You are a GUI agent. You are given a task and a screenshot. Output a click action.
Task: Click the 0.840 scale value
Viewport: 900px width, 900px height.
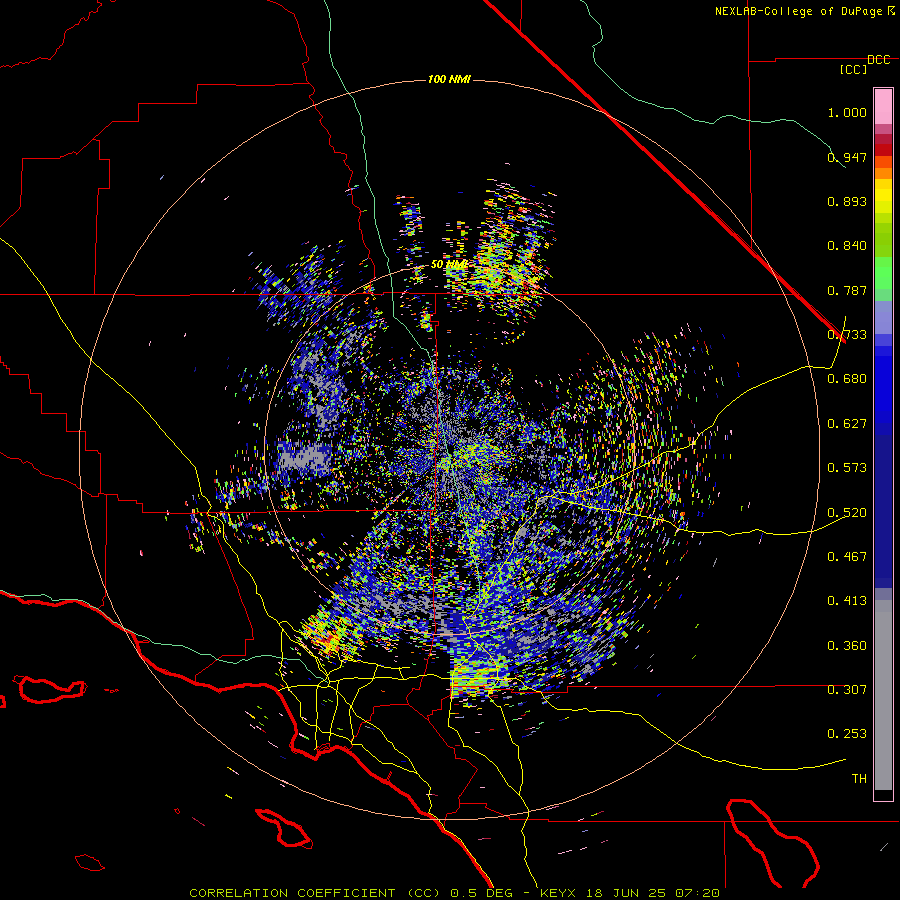(847, 246)
